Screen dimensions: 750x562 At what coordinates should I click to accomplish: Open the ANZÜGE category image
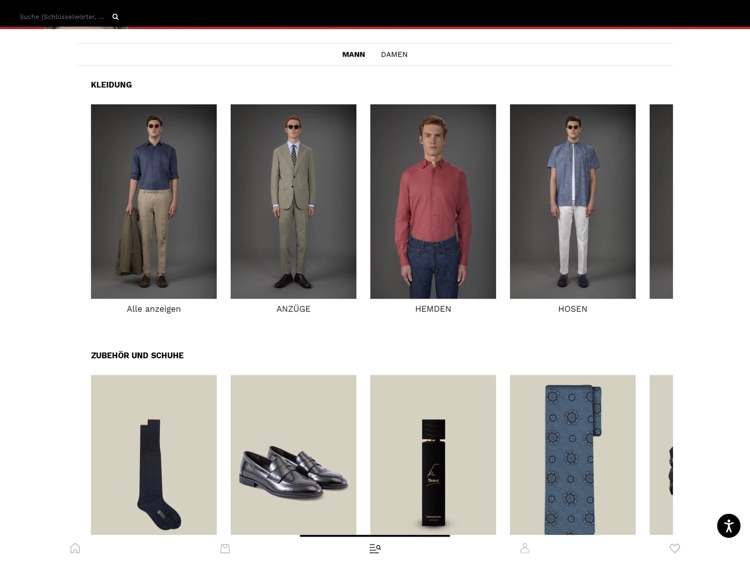click(x=293, y=201)
